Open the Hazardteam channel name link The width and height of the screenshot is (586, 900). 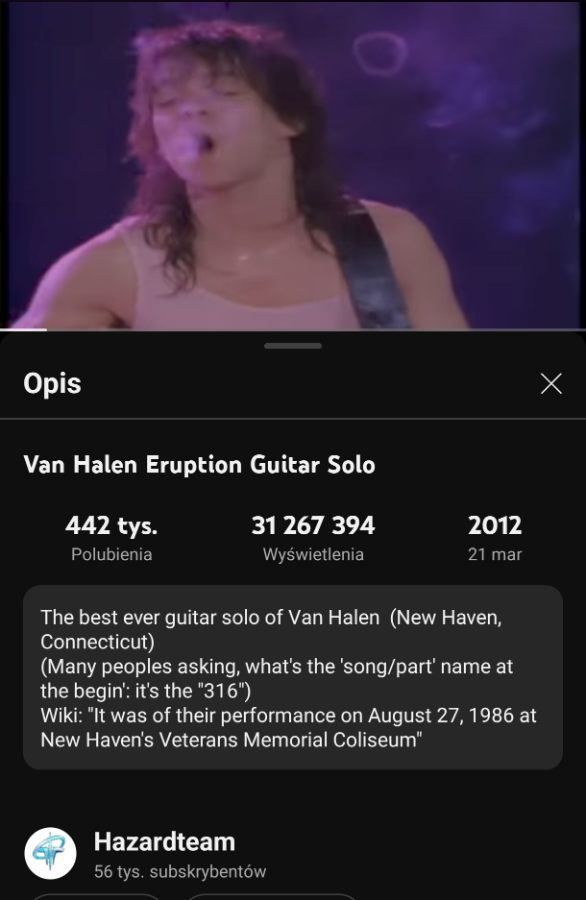pos(165,841)
